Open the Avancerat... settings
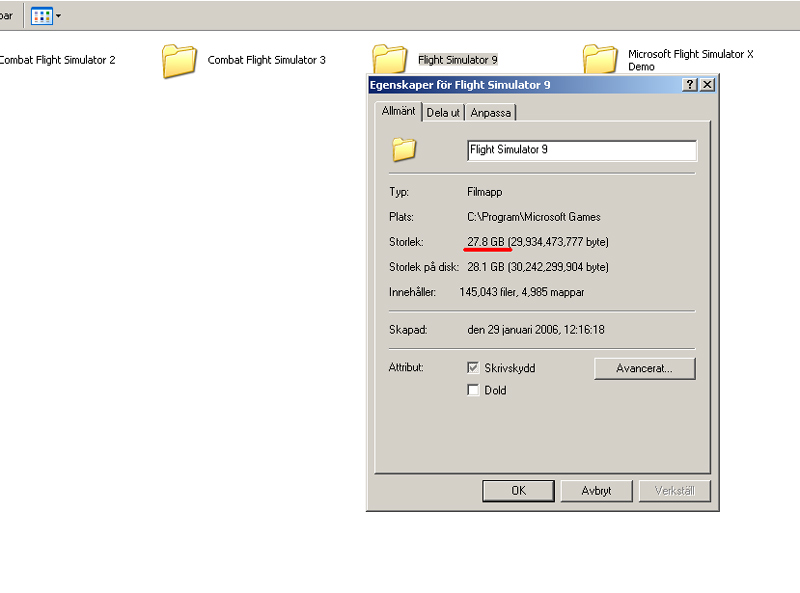The width and height of the screenshot is (800, 593). (644, 368)
